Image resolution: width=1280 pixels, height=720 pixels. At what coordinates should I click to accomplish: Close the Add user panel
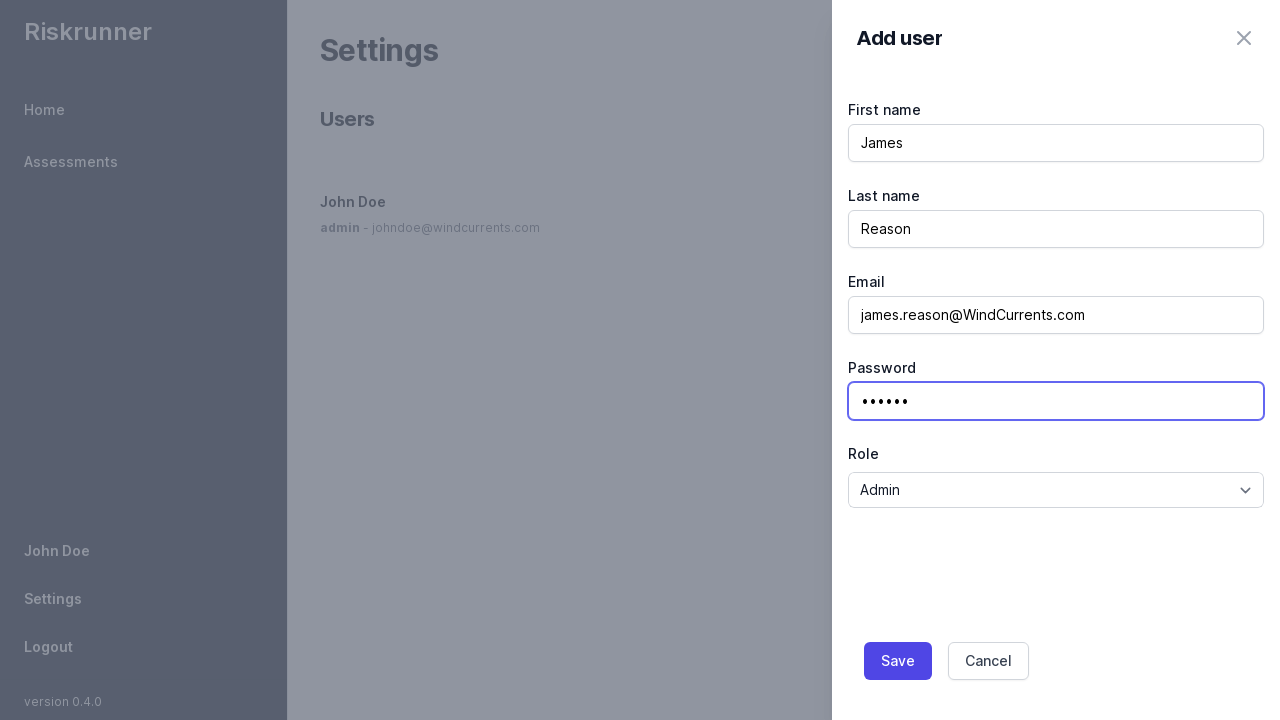(1243, 38)
